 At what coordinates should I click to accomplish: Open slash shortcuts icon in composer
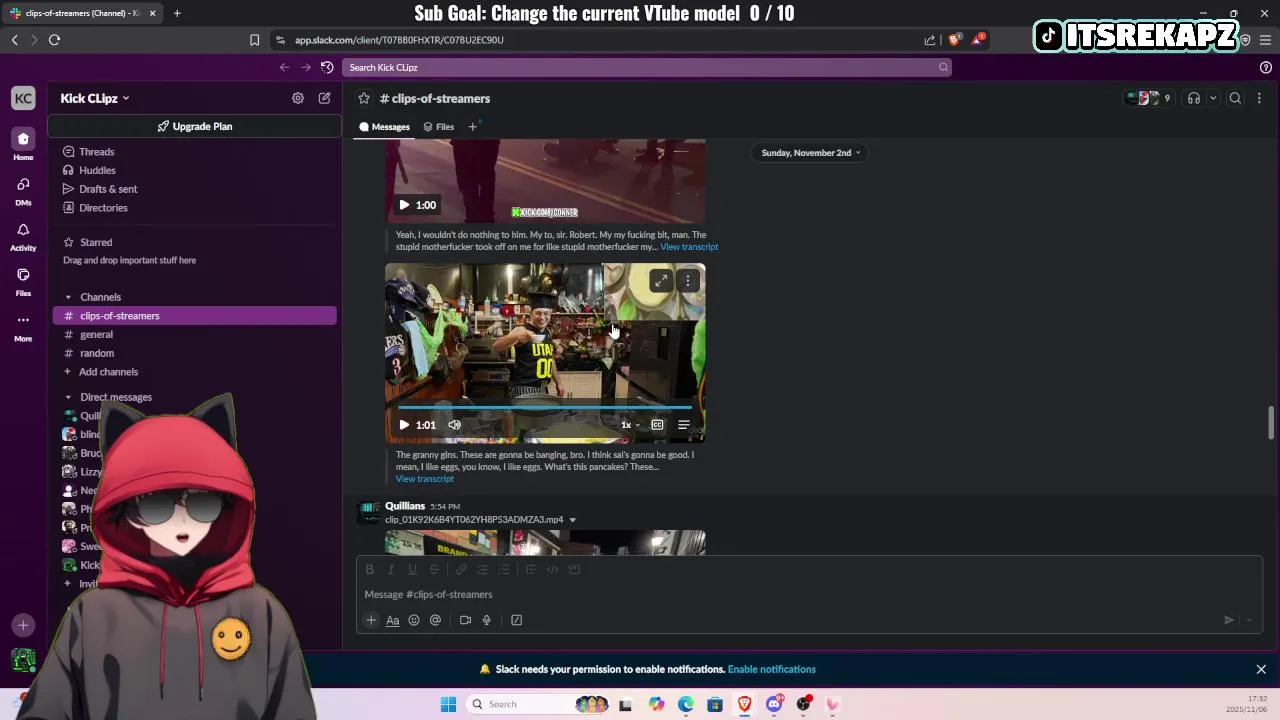pos(516,620)
